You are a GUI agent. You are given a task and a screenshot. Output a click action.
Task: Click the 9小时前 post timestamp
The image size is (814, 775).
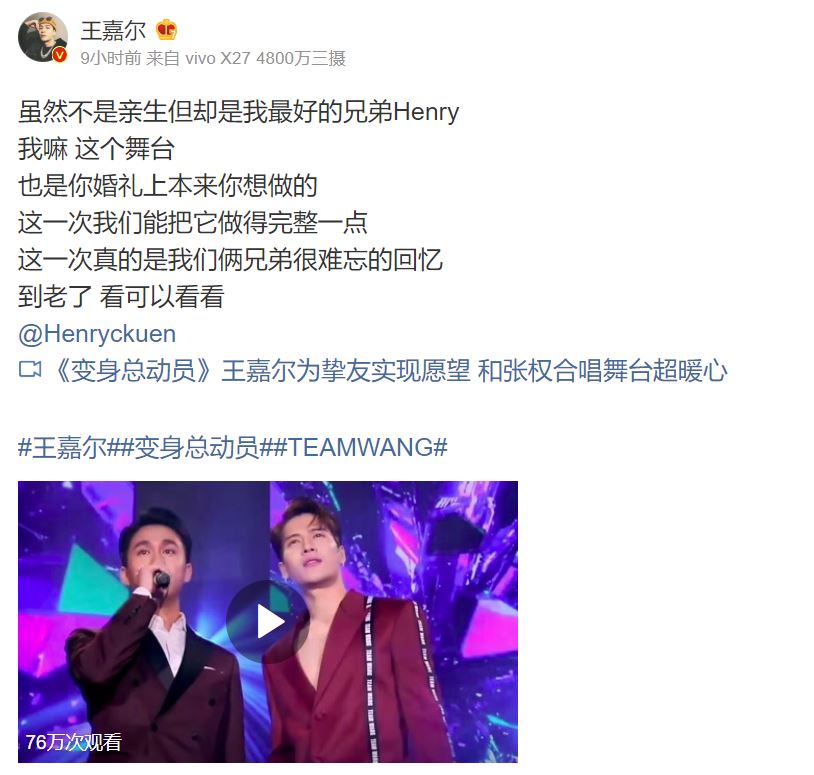point(111,58)
